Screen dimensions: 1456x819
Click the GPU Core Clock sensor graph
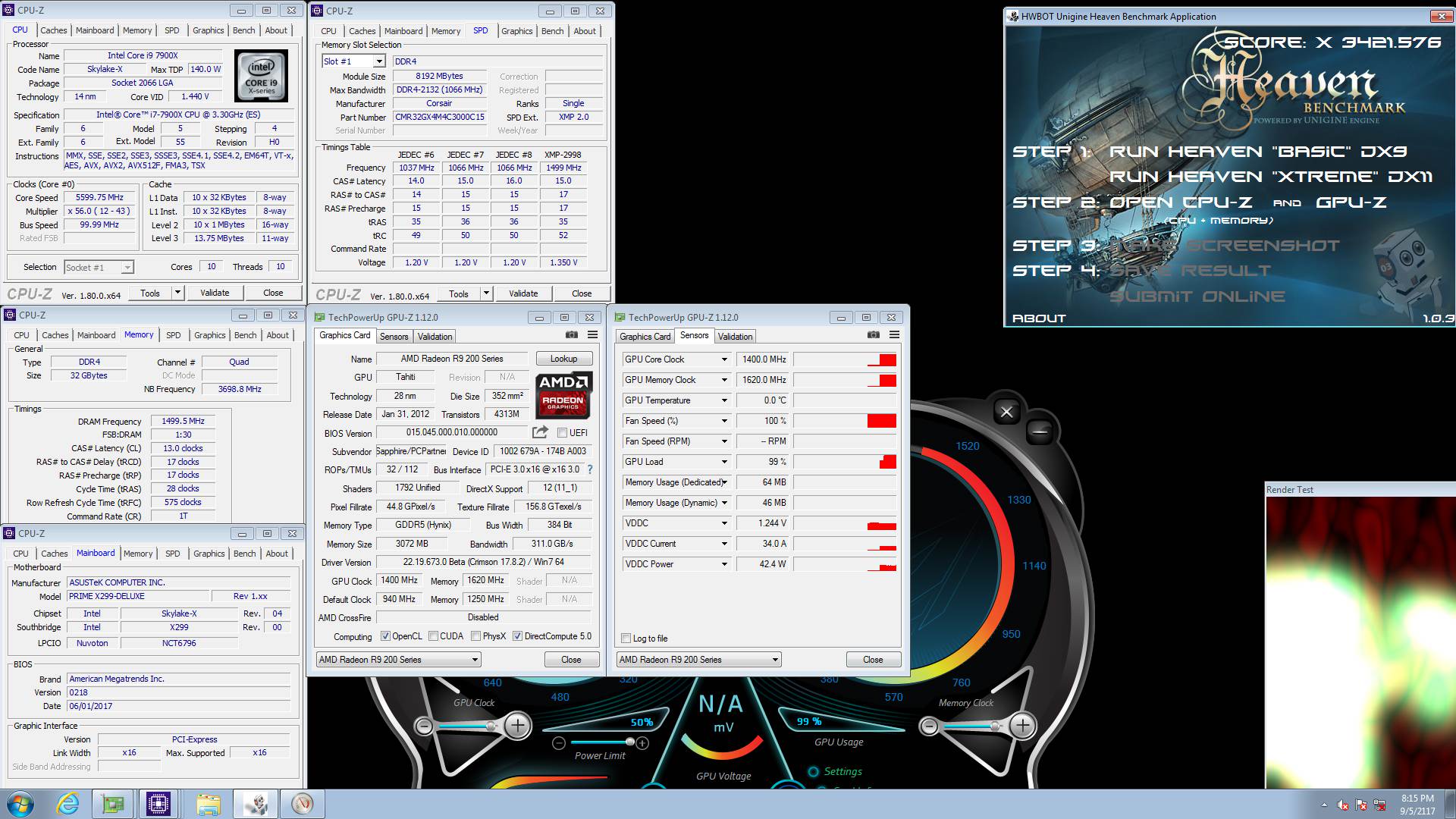pos(845,359)
